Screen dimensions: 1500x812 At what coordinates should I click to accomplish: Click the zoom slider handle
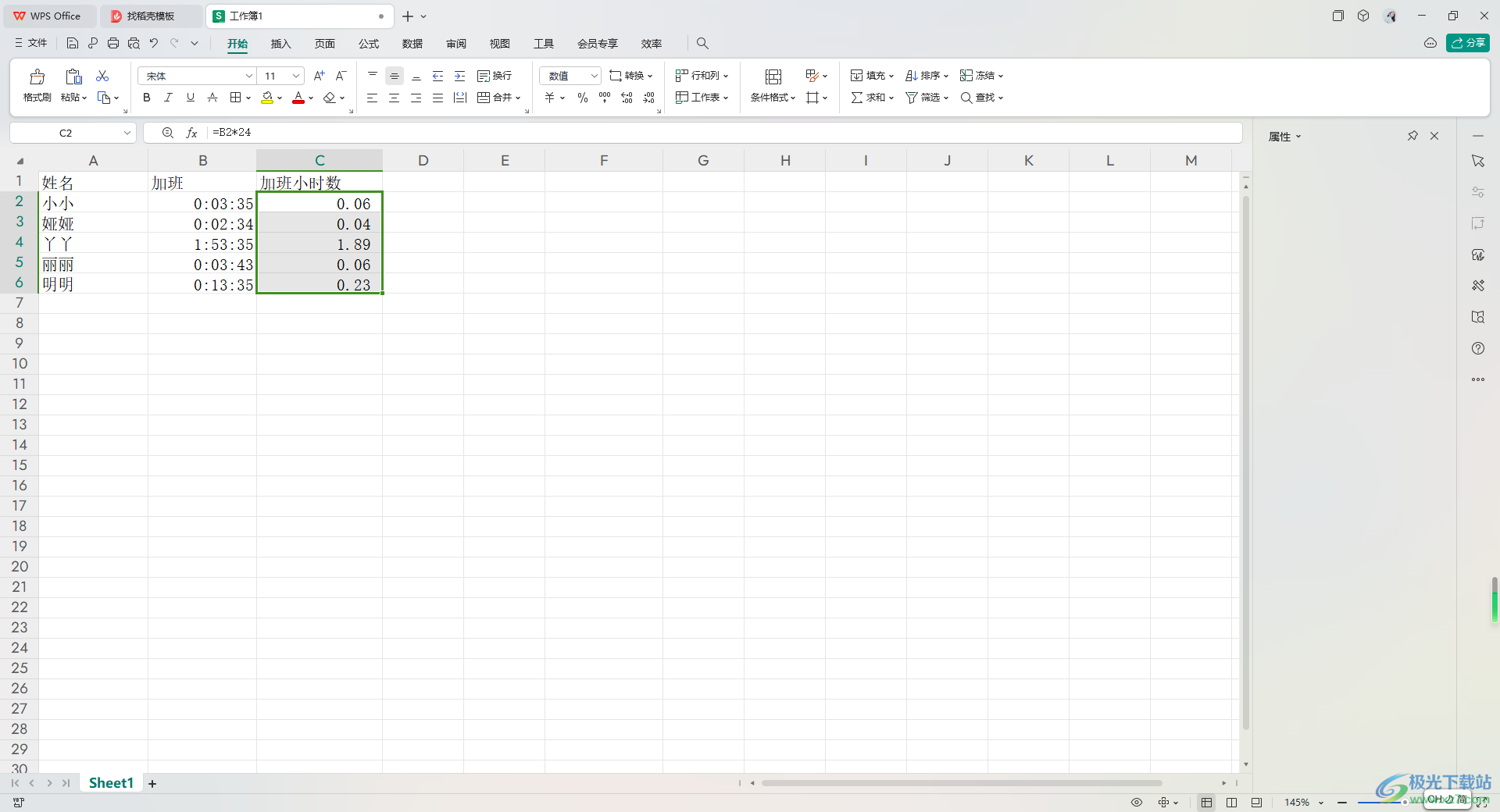click(1405, 802)
